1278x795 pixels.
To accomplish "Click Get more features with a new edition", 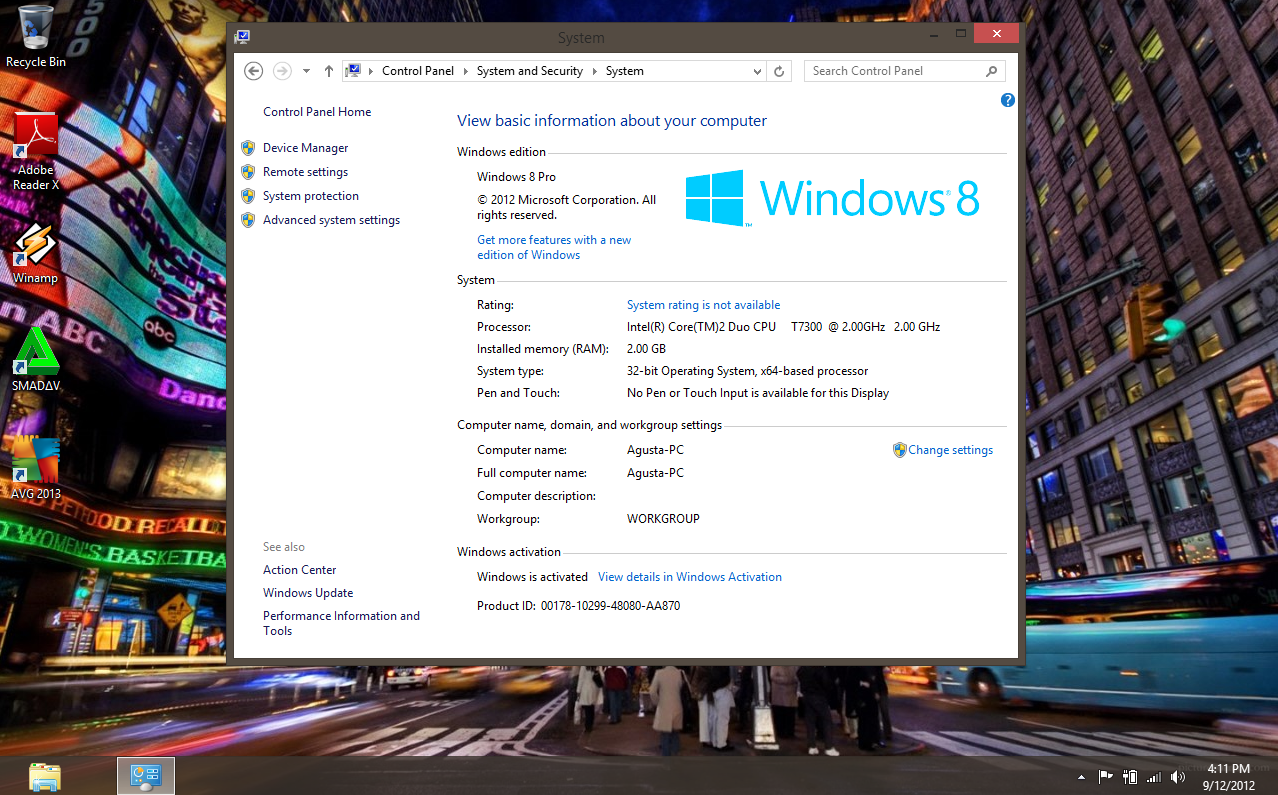I will click(x=554, y=247).
